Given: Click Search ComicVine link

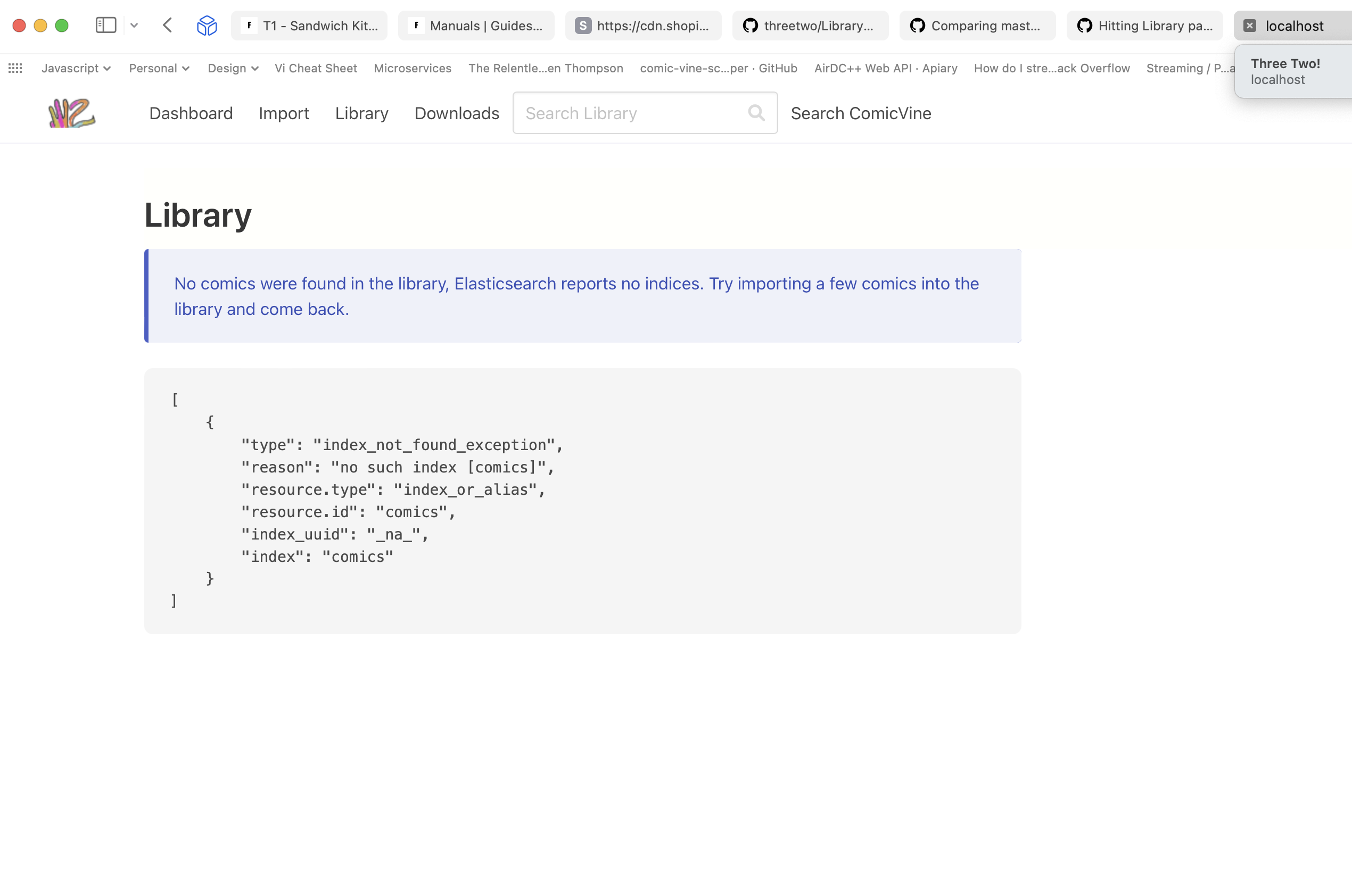Looking at the screenshot, I should pos(860,113).
